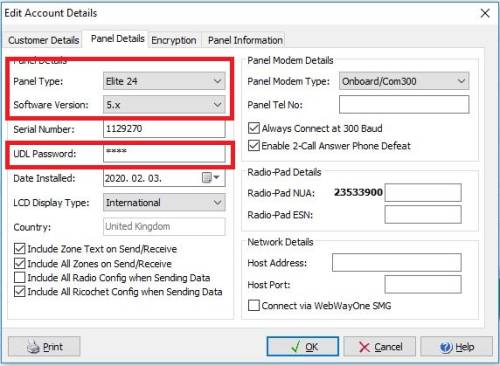Image resolution: width=500 pixels, height=366 pixels.
Task: Click the green checkmark OK button
Action: click(303, 346)
